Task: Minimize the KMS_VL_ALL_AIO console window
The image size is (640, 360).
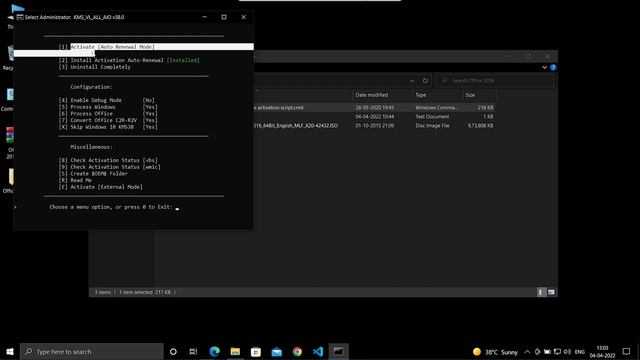Action: pos(204,17)
